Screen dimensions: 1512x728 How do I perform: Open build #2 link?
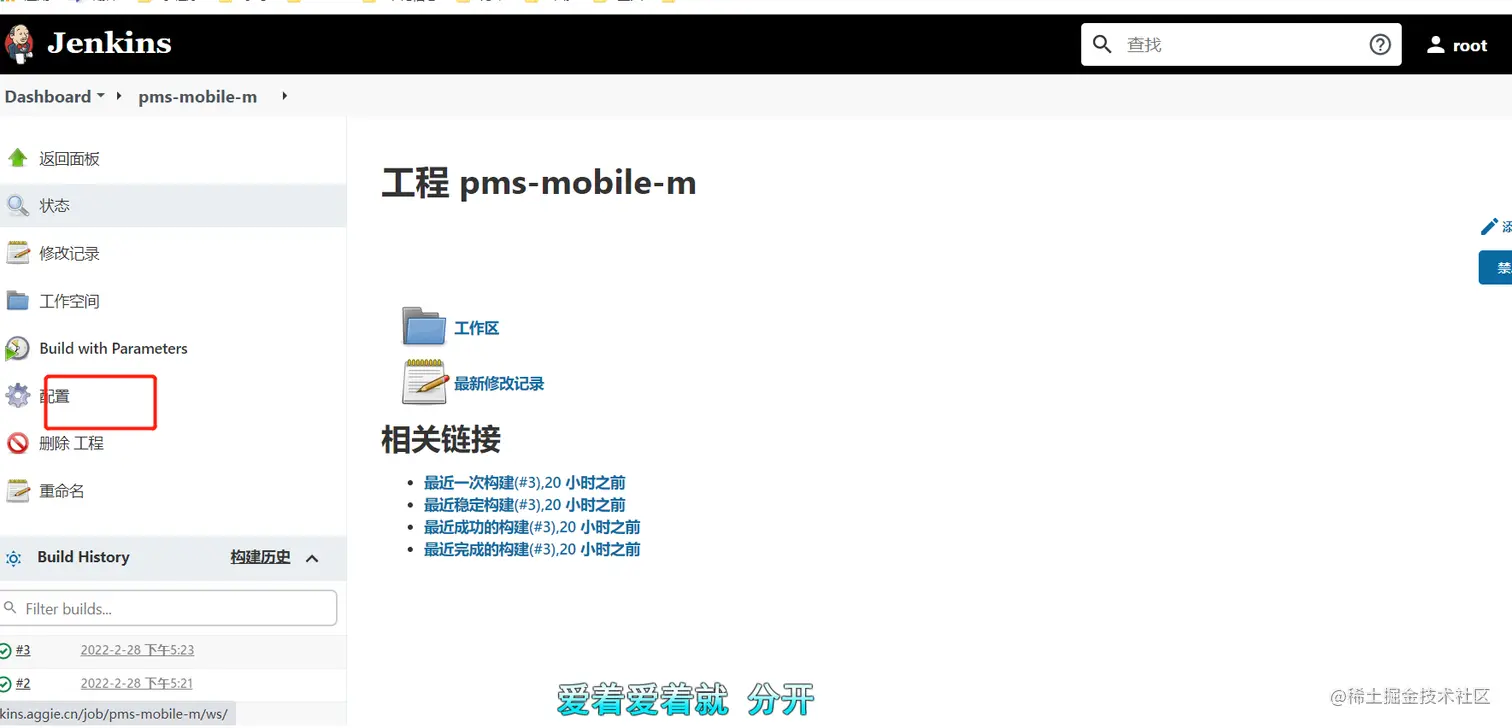(x=23, y=683)
